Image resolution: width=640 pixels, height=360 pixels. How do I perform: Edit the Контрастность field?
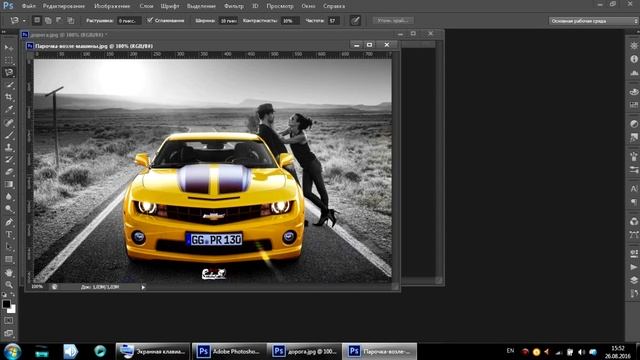coord(290,20)
